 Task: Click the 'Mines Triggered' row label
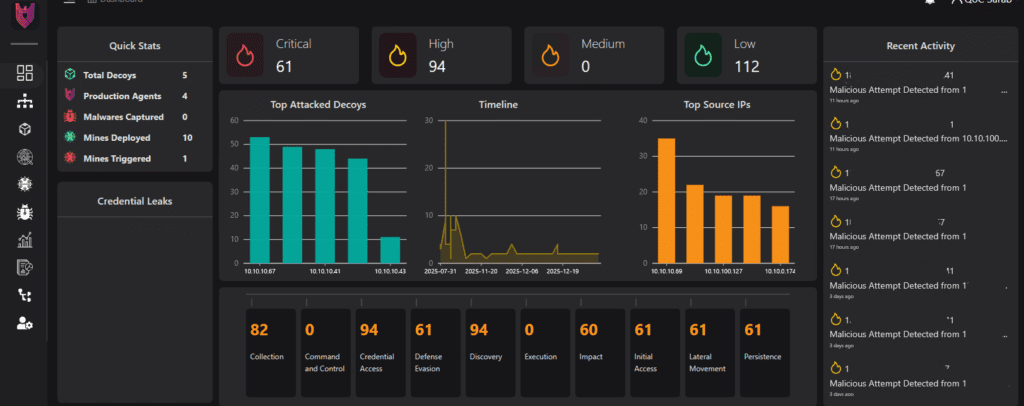(117, 159)
